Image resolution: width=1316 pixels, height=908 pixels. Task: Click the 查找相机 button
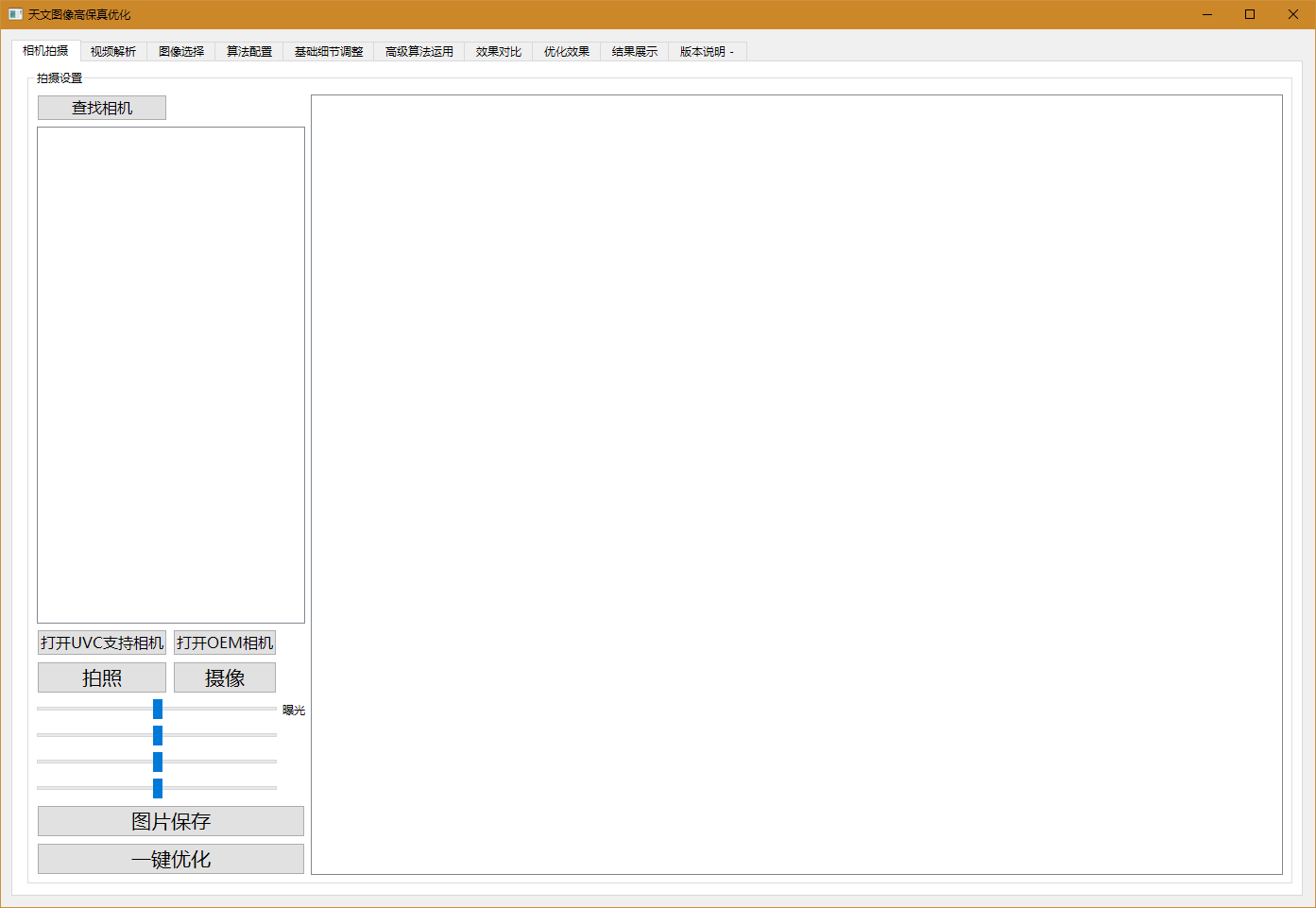pos(102,108)
